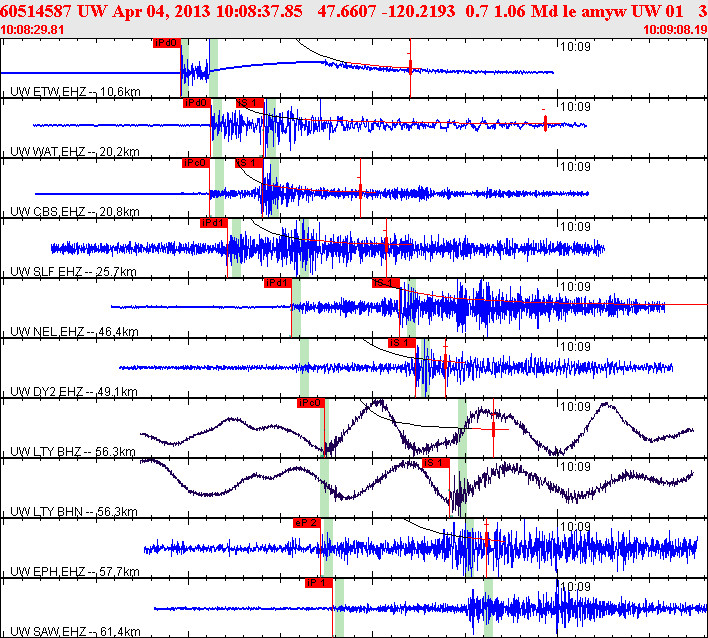Select the iS 1 pick flag on LTY BHN trace
The width and height of the screenshot is (708, 638).
point(436,464)
